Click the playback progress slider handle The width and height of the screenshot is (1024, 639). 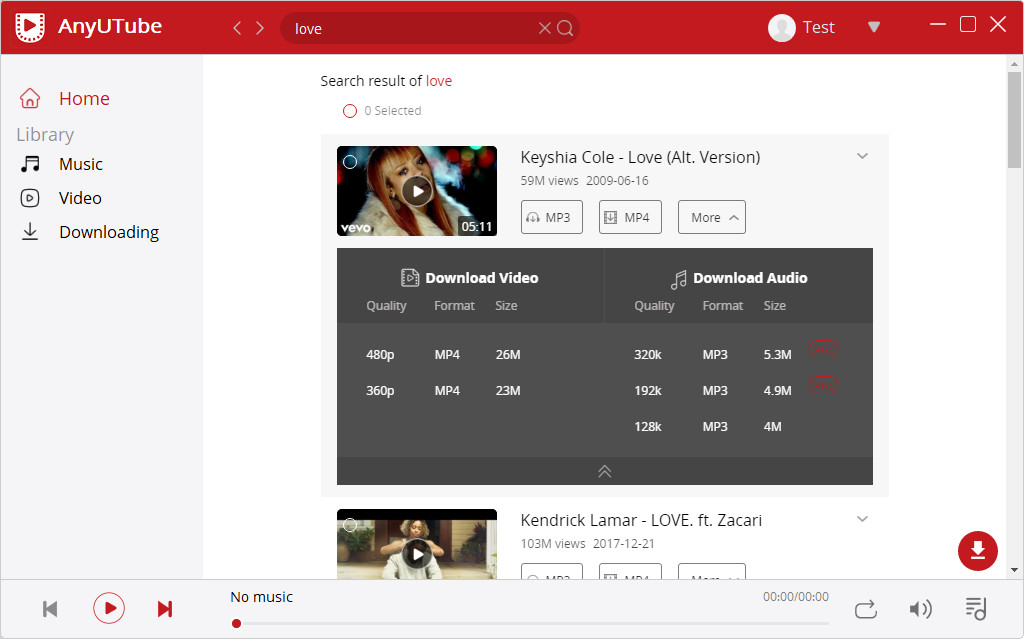tap(236, 623)
